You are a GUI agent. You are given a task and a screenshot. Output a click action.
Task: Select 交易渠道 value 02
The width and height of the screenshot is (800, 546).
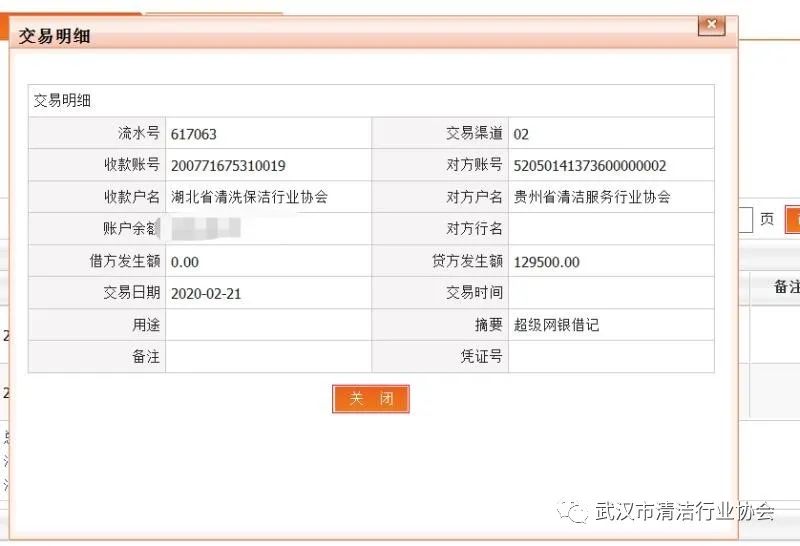(521, 134)
